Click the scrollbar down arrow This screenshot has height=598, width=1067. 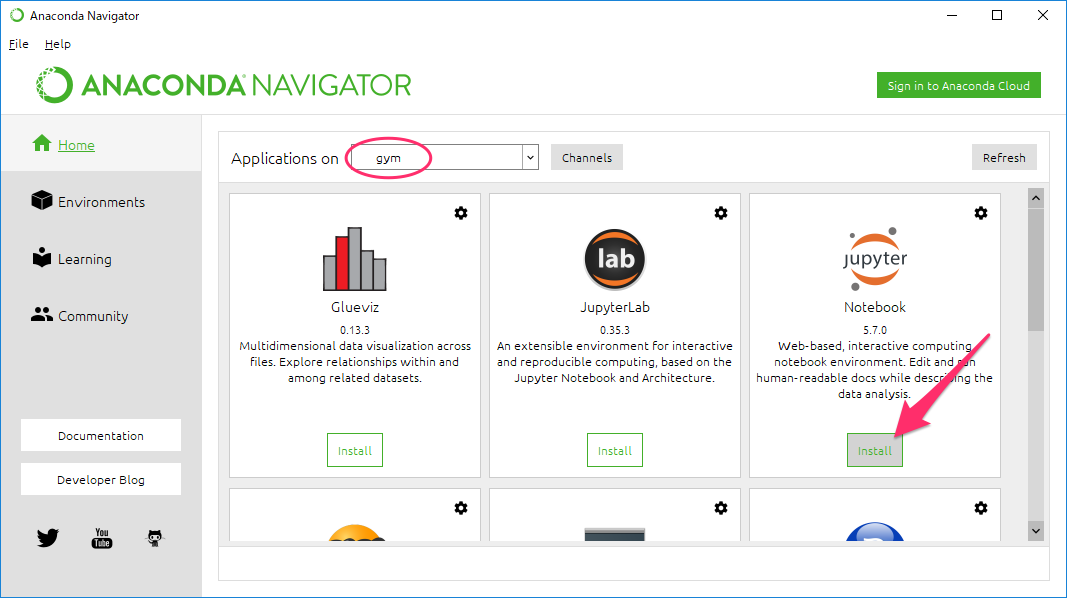(x=1036, y=531)
